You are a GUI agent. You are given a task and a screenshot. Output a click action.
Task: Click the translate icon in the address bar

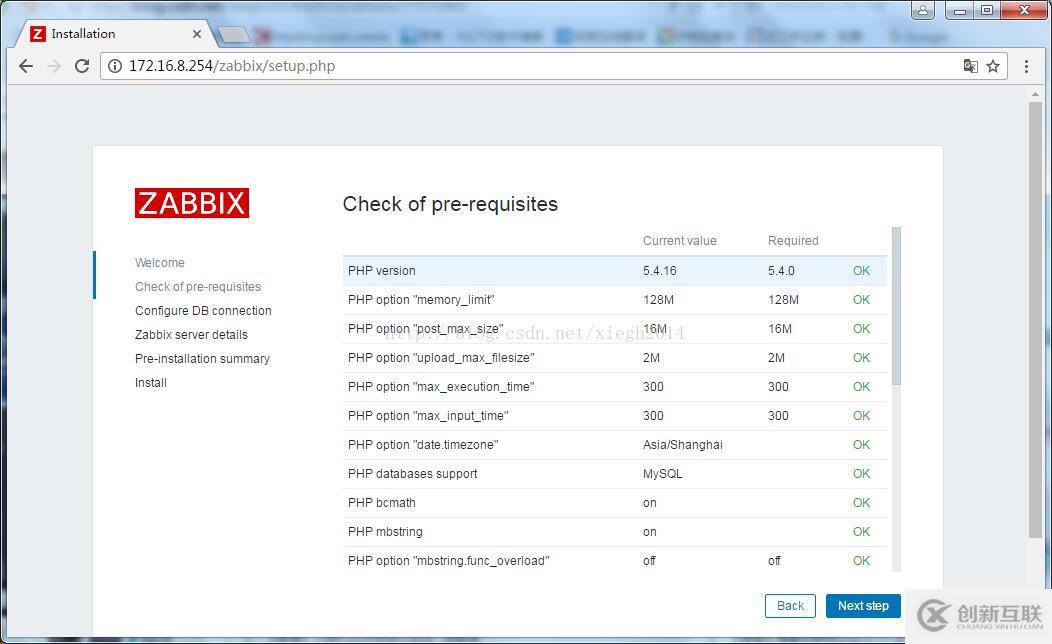point(969,65)
